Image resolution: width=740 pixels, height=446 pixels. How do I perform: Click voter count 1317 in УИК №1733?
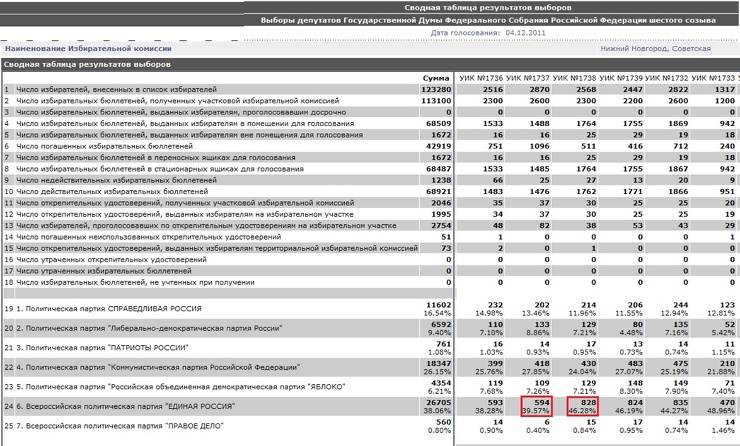(724, 89)
